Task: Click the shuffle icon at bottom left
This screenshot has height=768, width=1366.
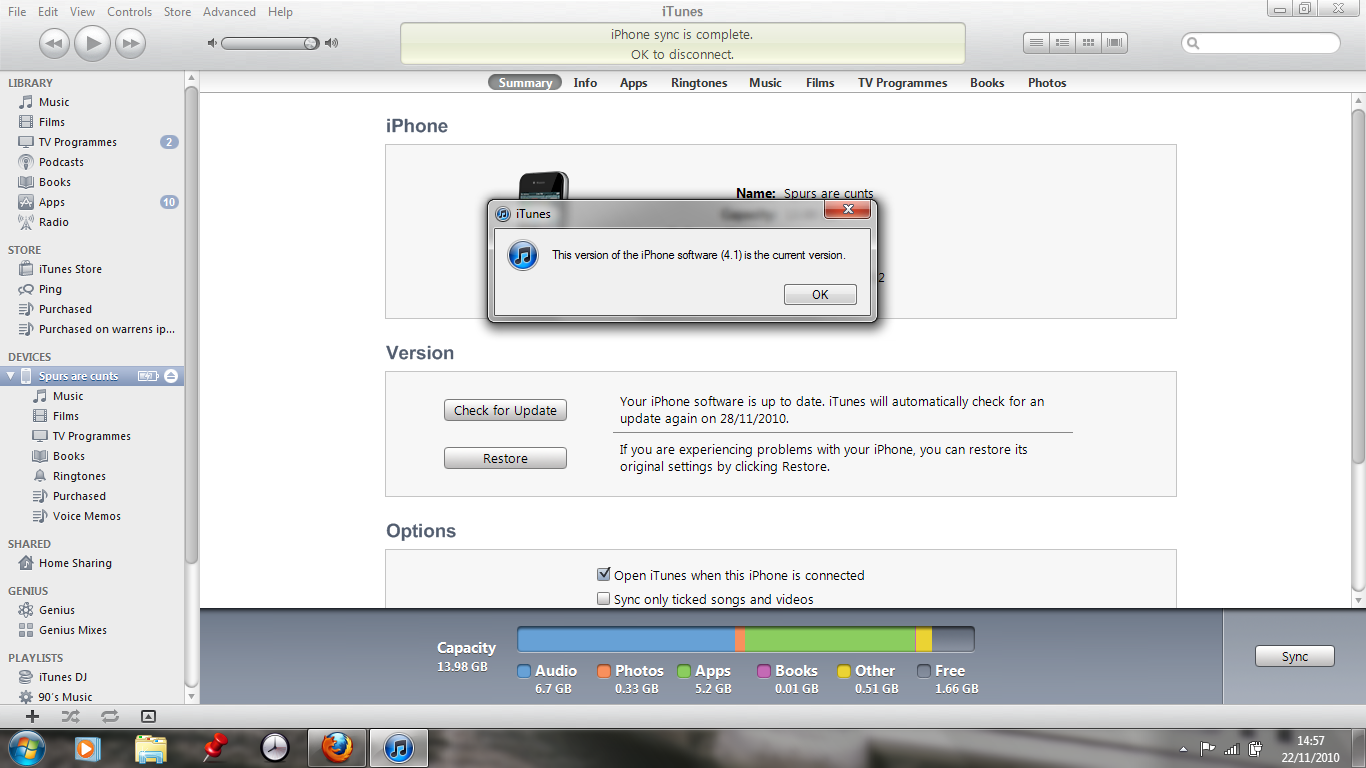Action: (70, 716)
